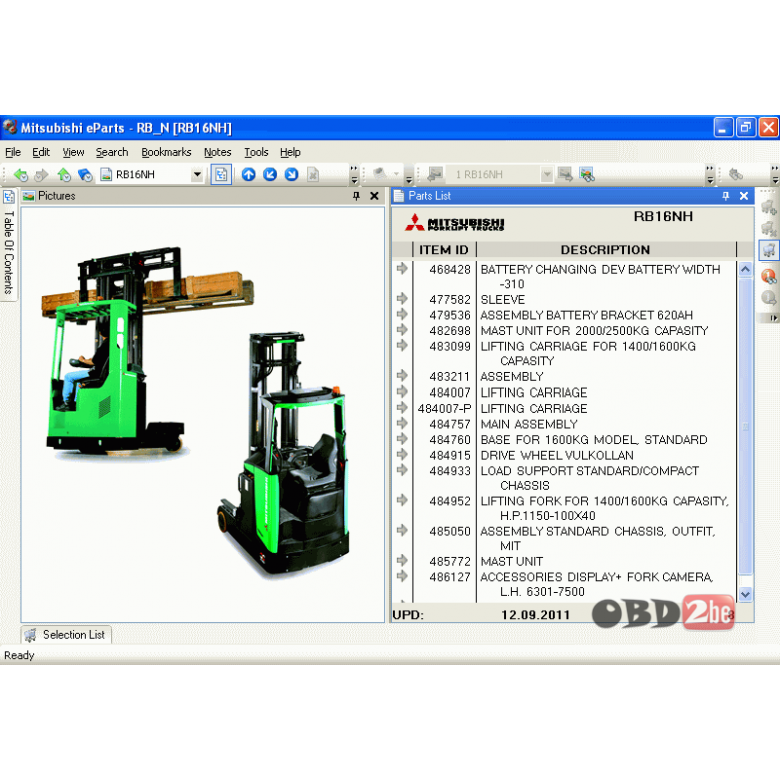Click the blue down-left arrow button
780x780 pixels.
[270, 175]
